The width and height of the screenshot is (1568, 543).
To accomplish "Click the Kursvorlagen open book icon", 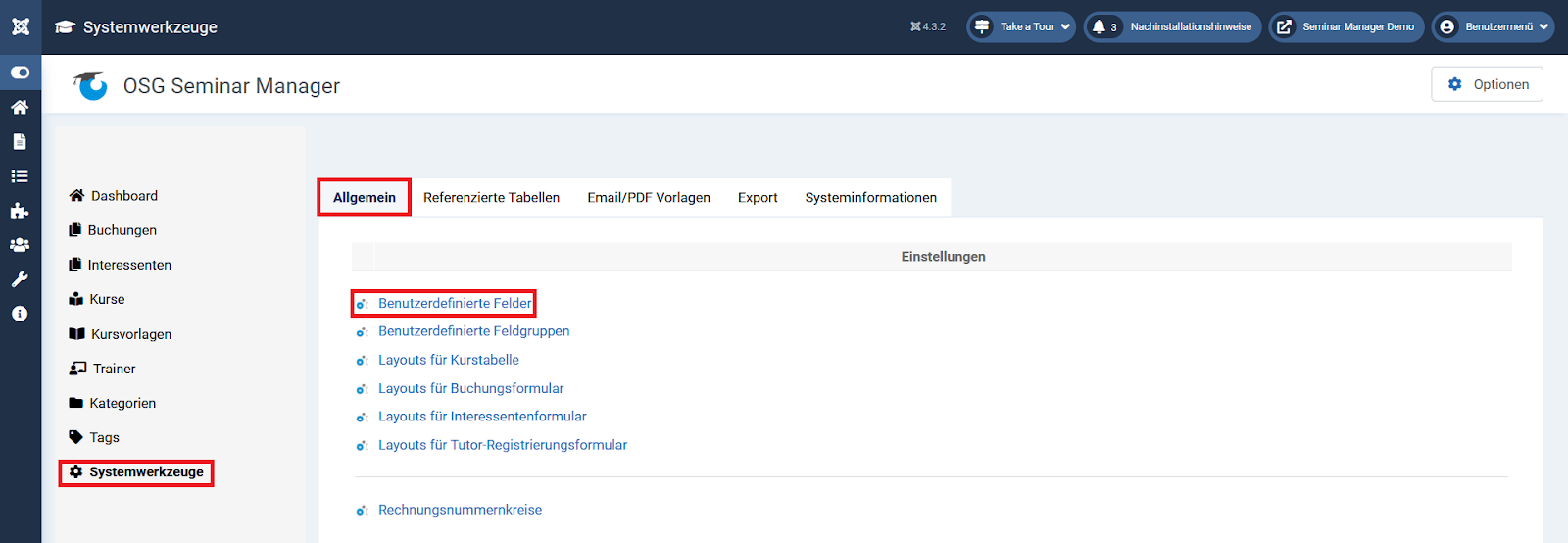I will point(76,334).
